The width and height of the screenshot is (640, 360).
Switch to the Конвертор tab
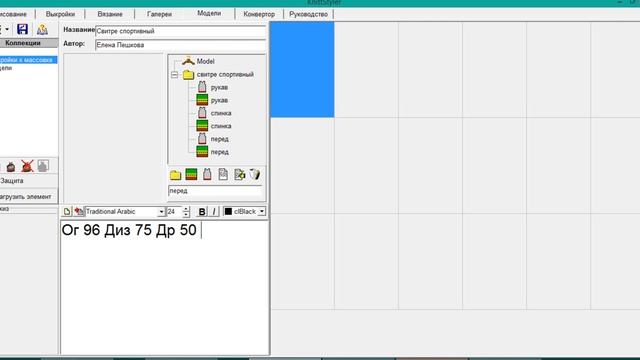click(x=259, y=14)
